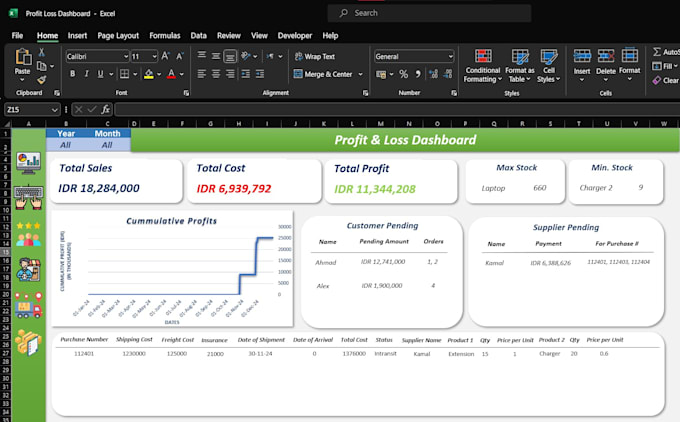The height and width of the screenshot is (422, 680).
Task: Toggle Underline formatting
Action: coord(100,74)
